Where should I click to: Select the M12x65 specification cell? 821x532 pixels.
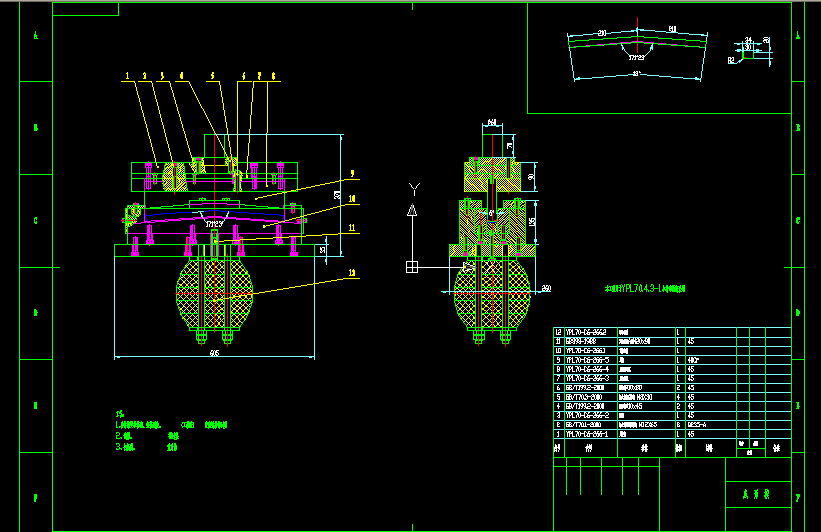coord(638,425)
